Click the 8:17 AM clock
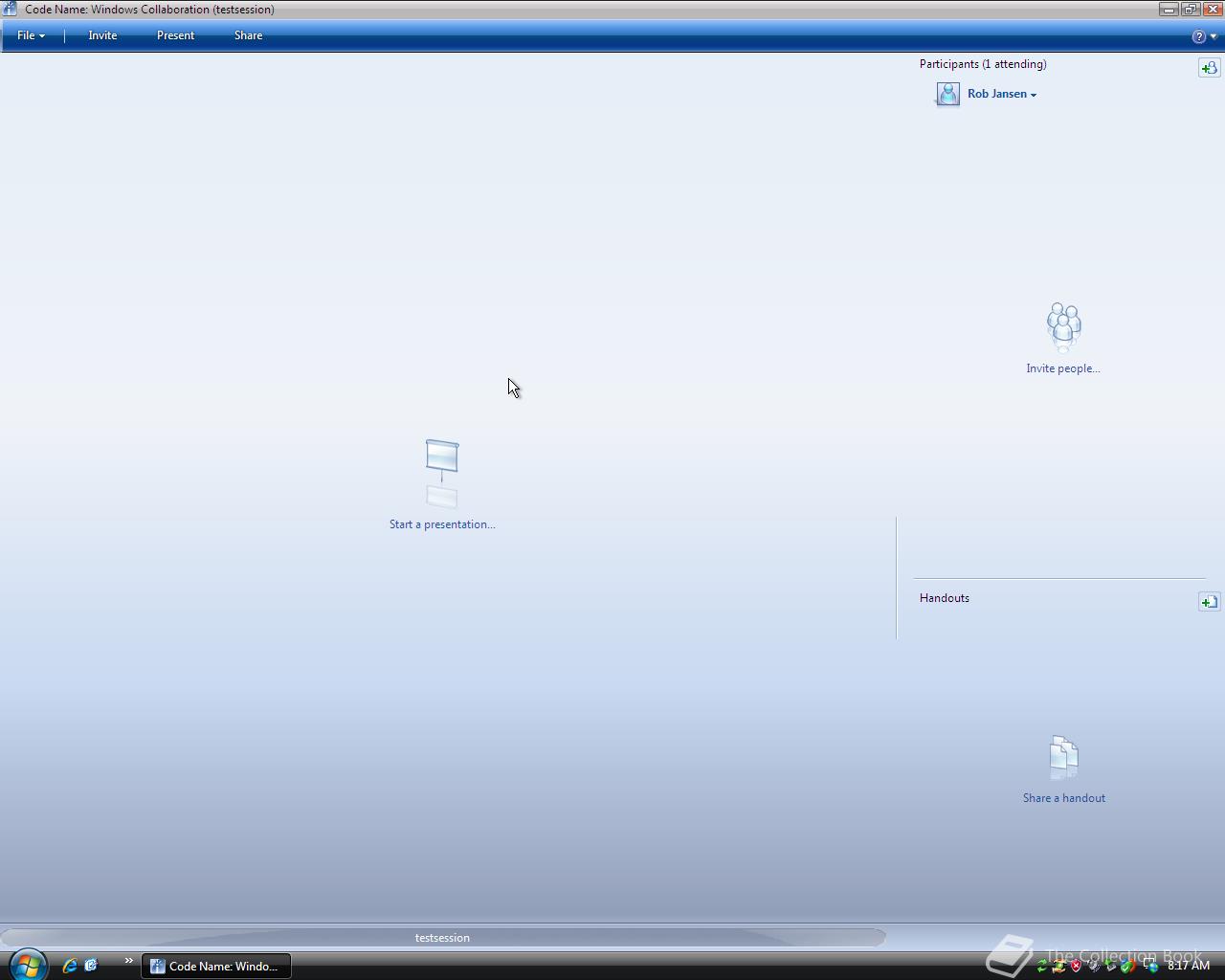The height and width of the screenshot is (980, 1225). [1189, 966]
